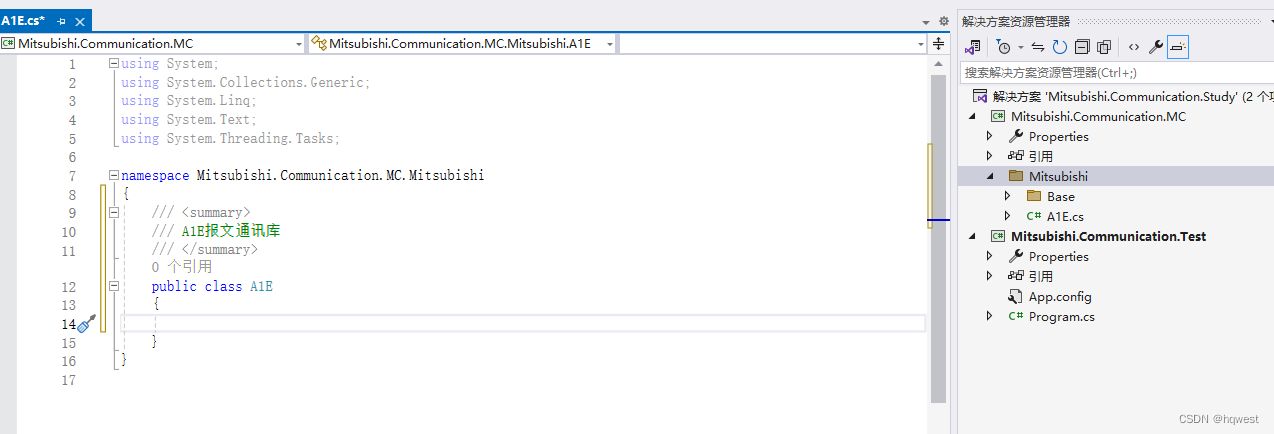Open the pending changes filter dropdown arrow
Viewport: 1274px width, 434px height.
1020,47
